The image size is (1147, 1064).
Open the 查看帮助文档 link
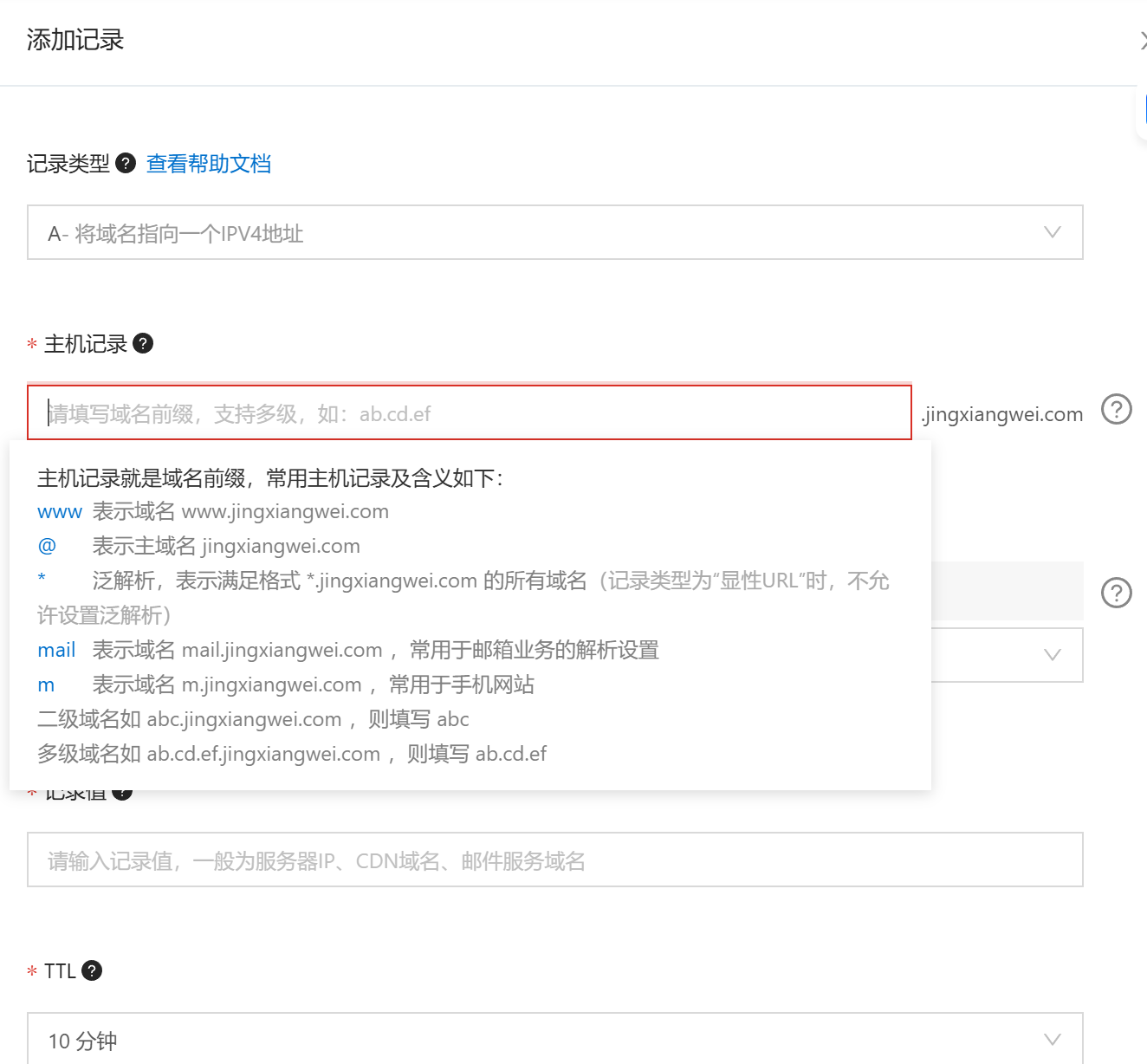[x=208, y=164]
